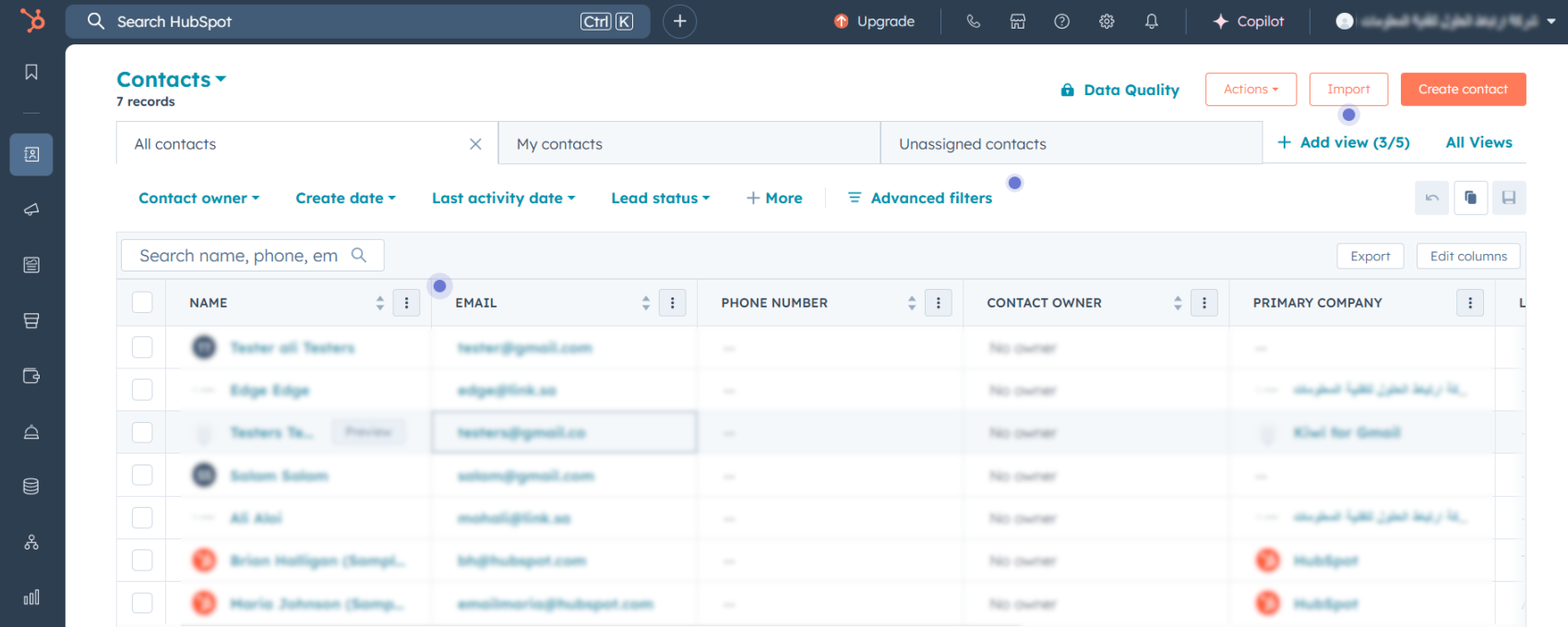Image resolution: width=1568 pixels, height=627 pixels.
Task: Open the Primary Company column three-dot menu
Action: [1469, 303]
